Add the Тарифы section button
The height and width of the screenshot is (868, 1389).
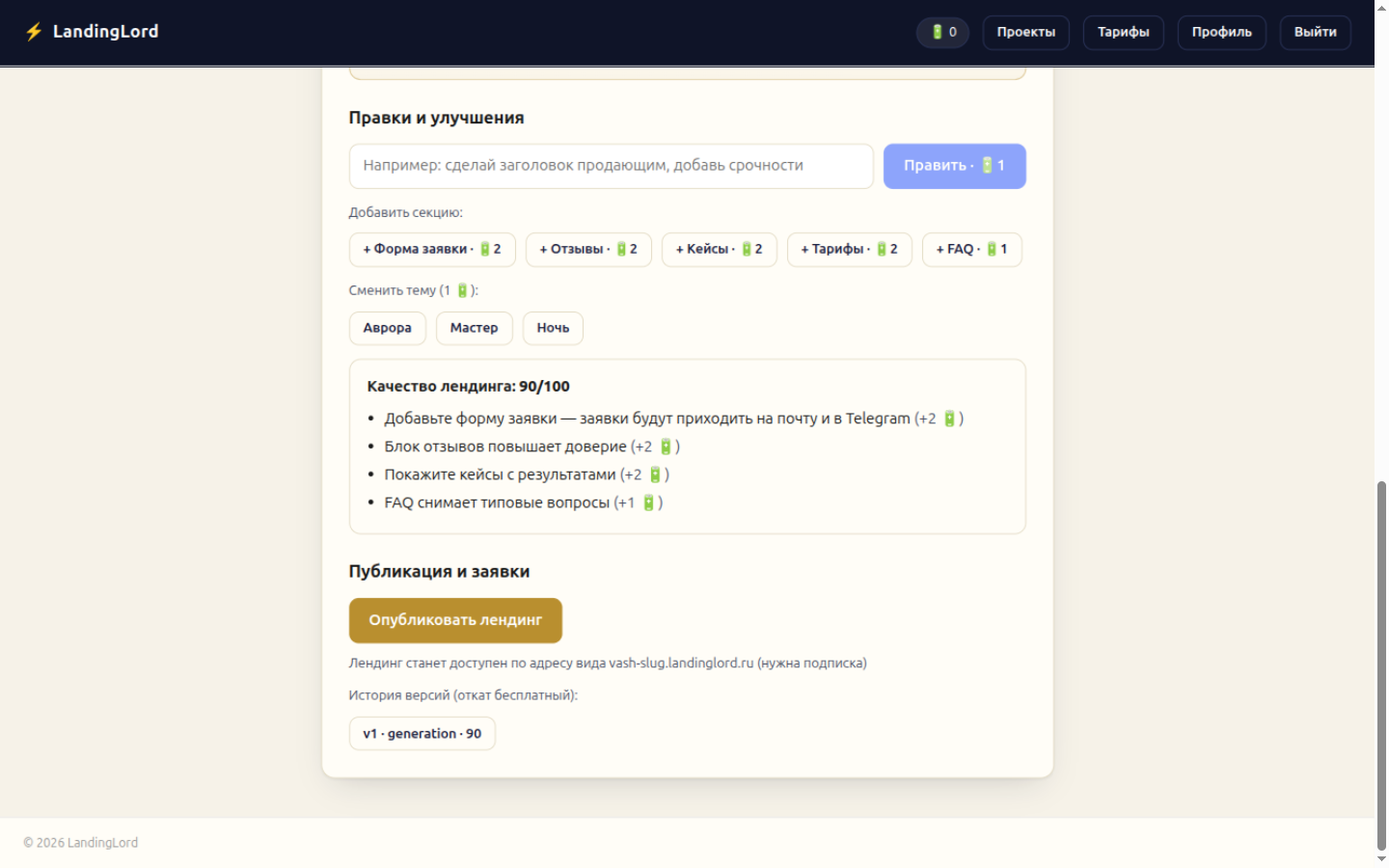coord(849,249)
